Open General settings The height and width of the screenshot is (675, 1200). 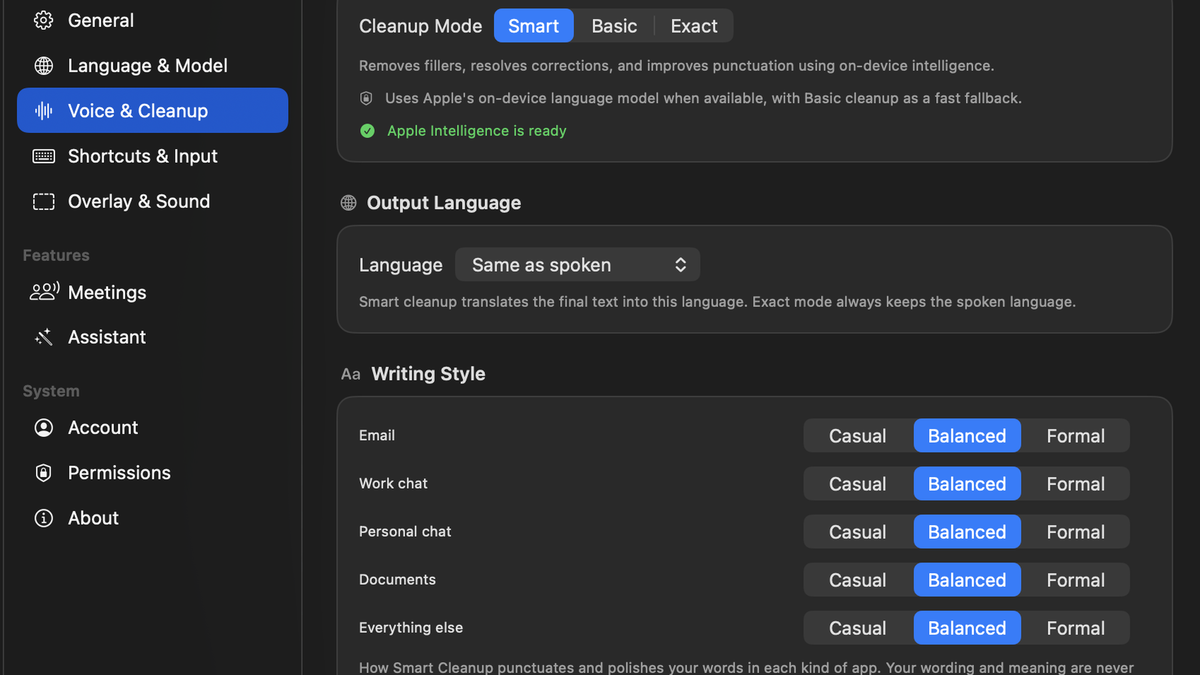click(x=152, y=20)
